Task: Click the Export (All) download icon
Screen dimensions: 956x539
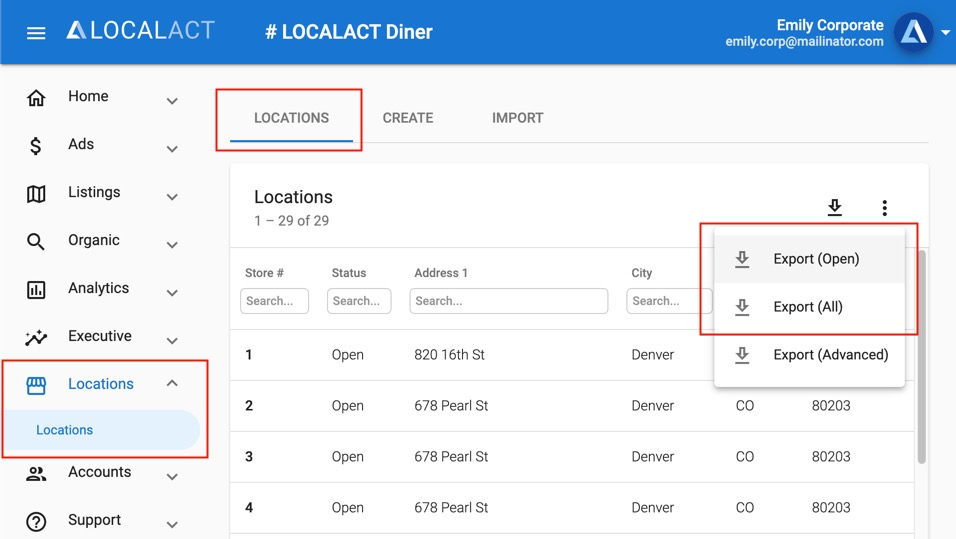Action: click(742, 307)
